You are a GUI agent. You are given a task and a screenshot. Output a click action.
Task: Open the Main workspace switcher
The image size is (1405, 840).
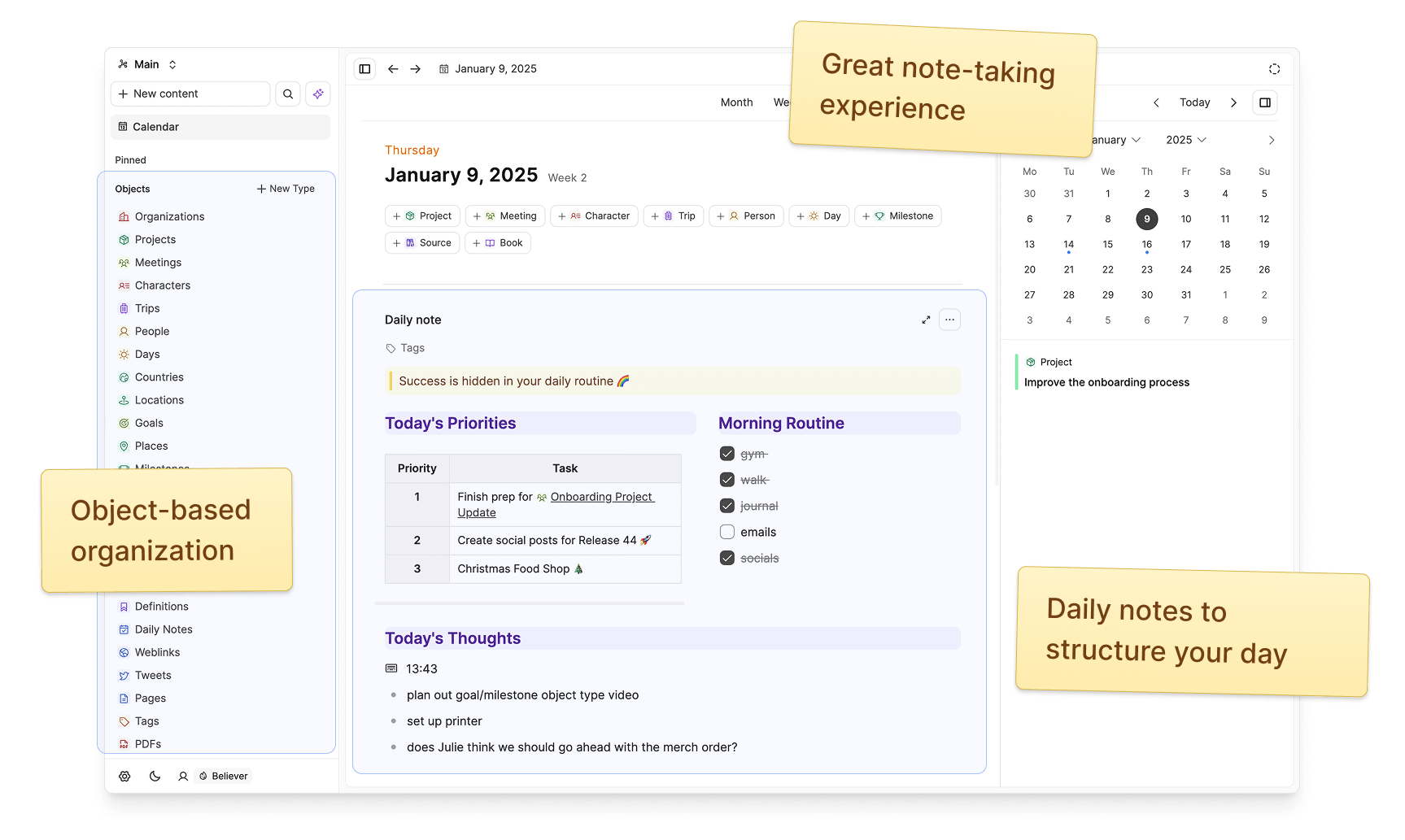coord(146,64)
